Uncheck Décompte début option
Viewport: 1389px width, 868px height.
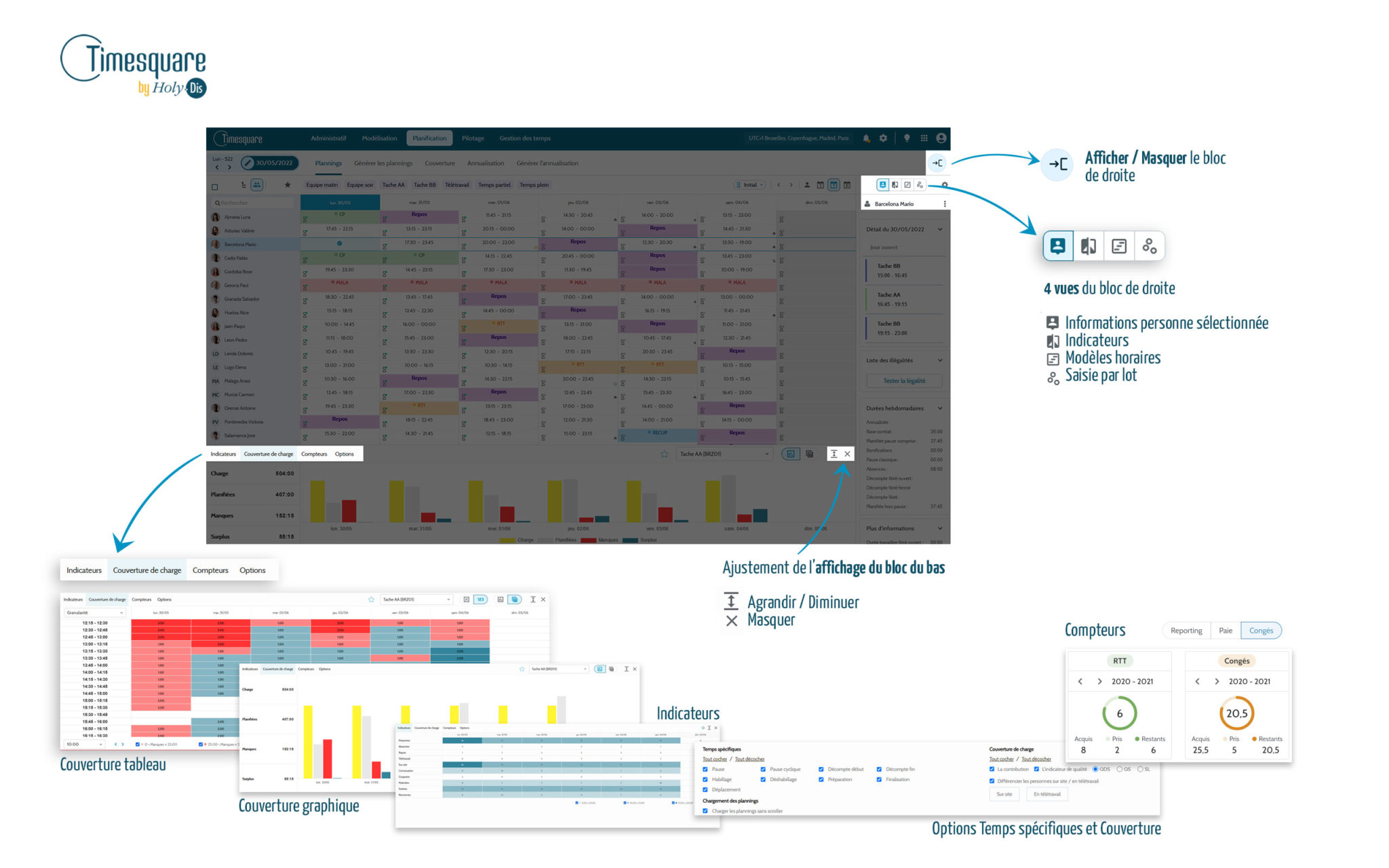tap(821, 769)
